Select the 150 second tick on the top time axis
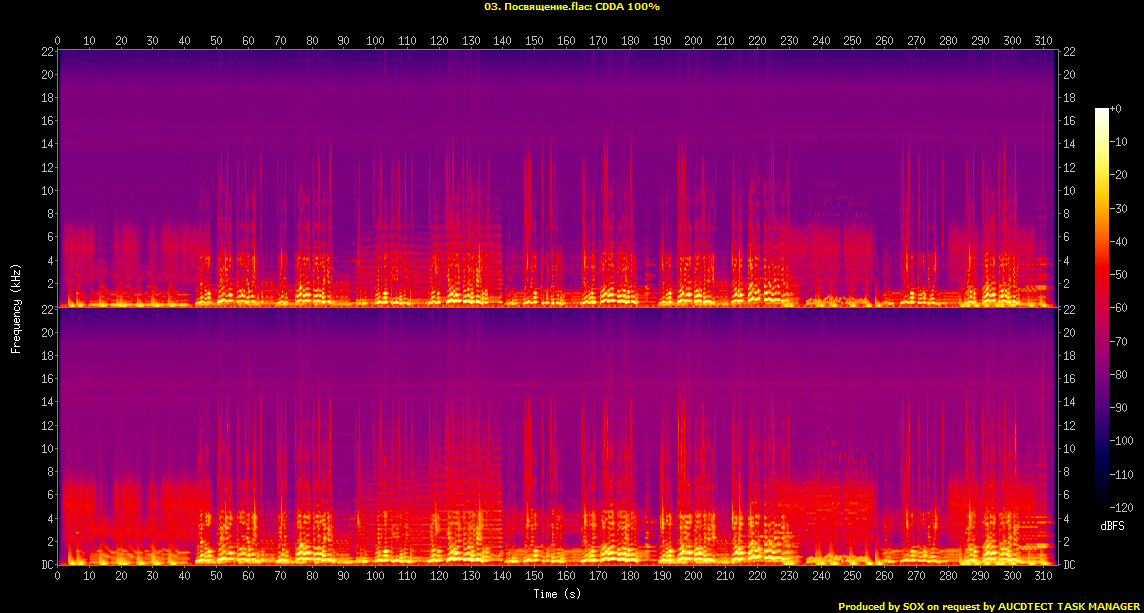 coord(534,41)
